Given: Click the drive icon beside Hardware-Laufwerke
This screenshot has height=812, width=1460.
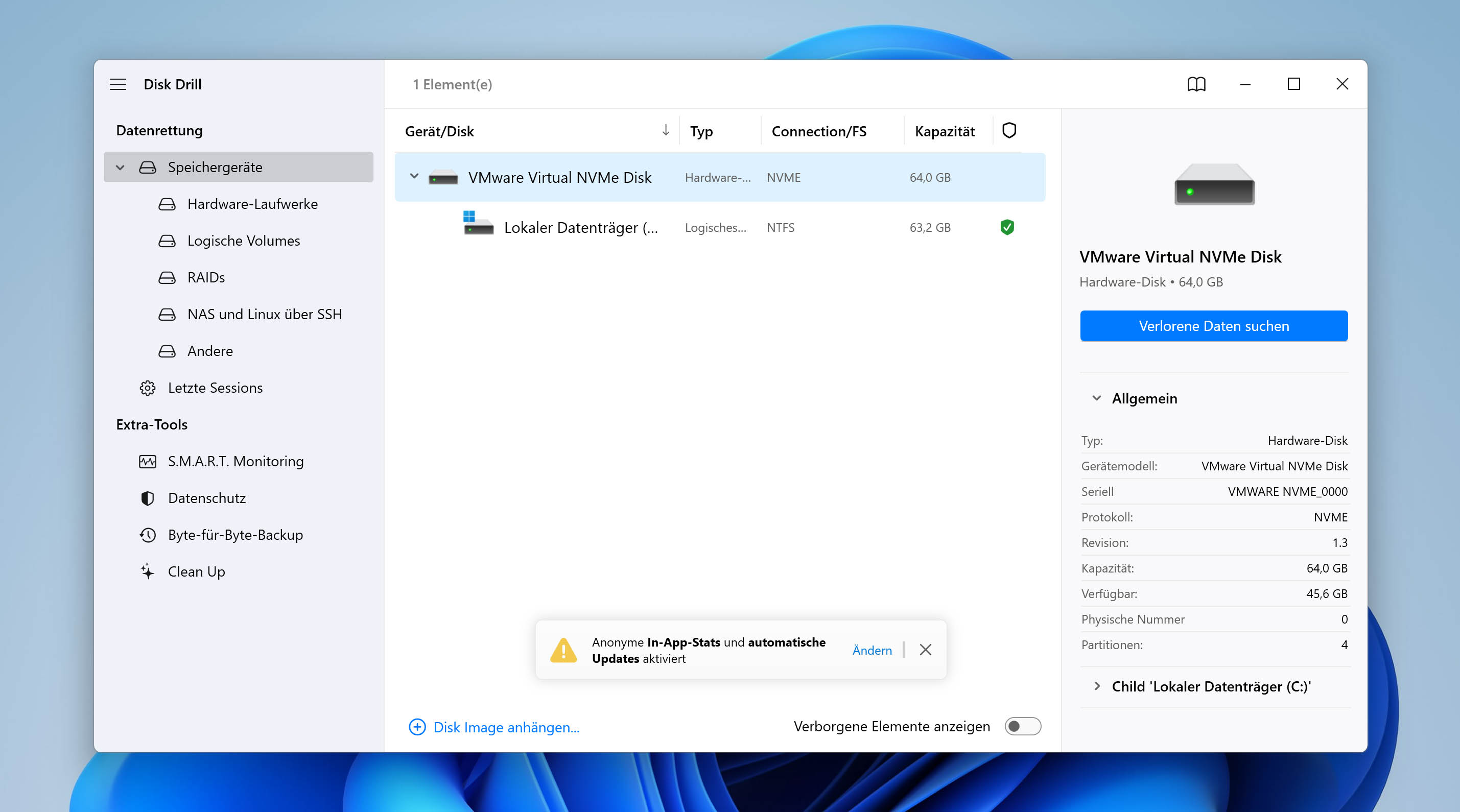Looking at the screenshot, I should click(167, 204).
